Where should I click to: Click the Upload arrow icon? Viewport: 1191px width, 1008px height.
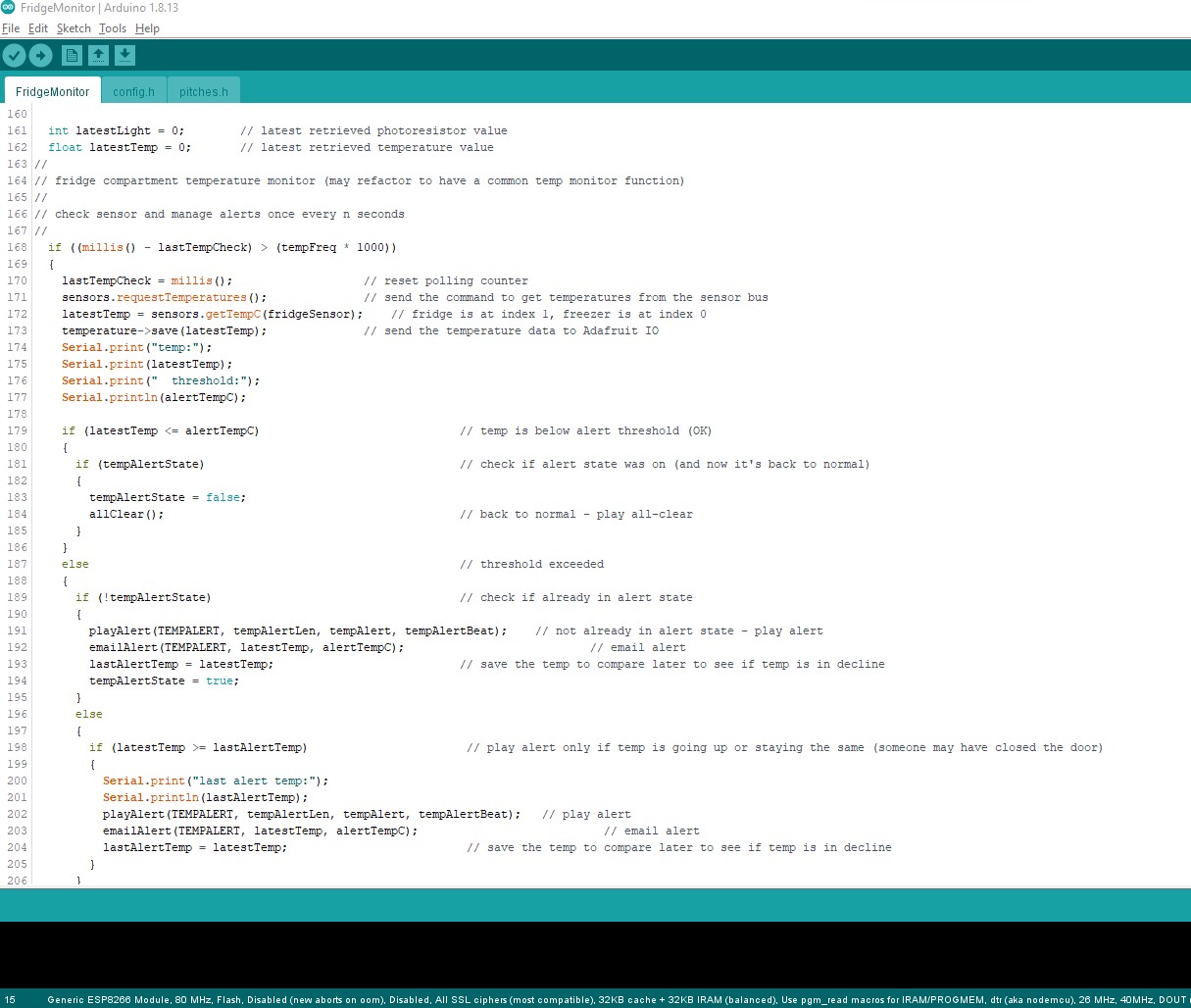40,56
